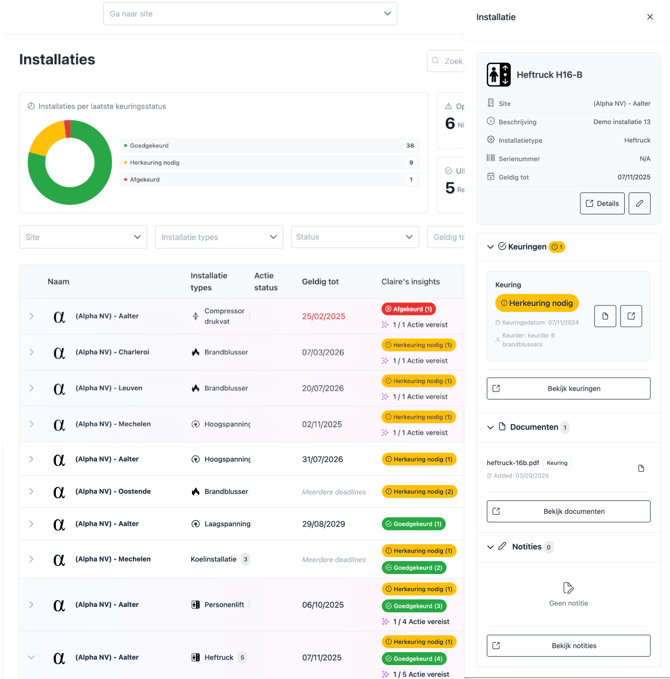Close the Installatie side panel
The width and height of the screenshot is (670, 679).
[x=650, y=17]
